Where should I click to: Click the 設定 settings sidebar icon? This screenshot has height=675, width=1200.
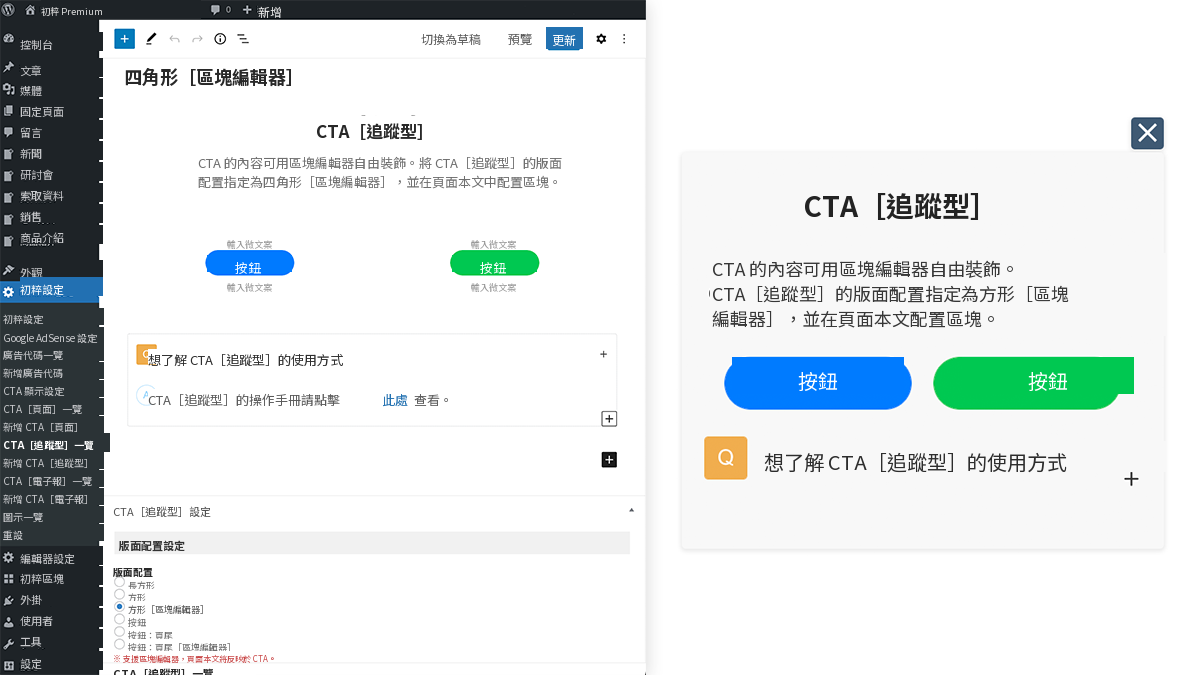pyautogui.click(x=8, y=664)
